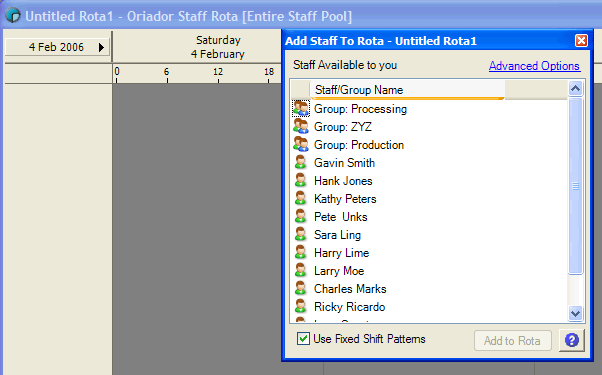The height and width of the screenshot is (375, 602).
Task: Click the staff list scroll up arrow
Action: coord(575,89)
